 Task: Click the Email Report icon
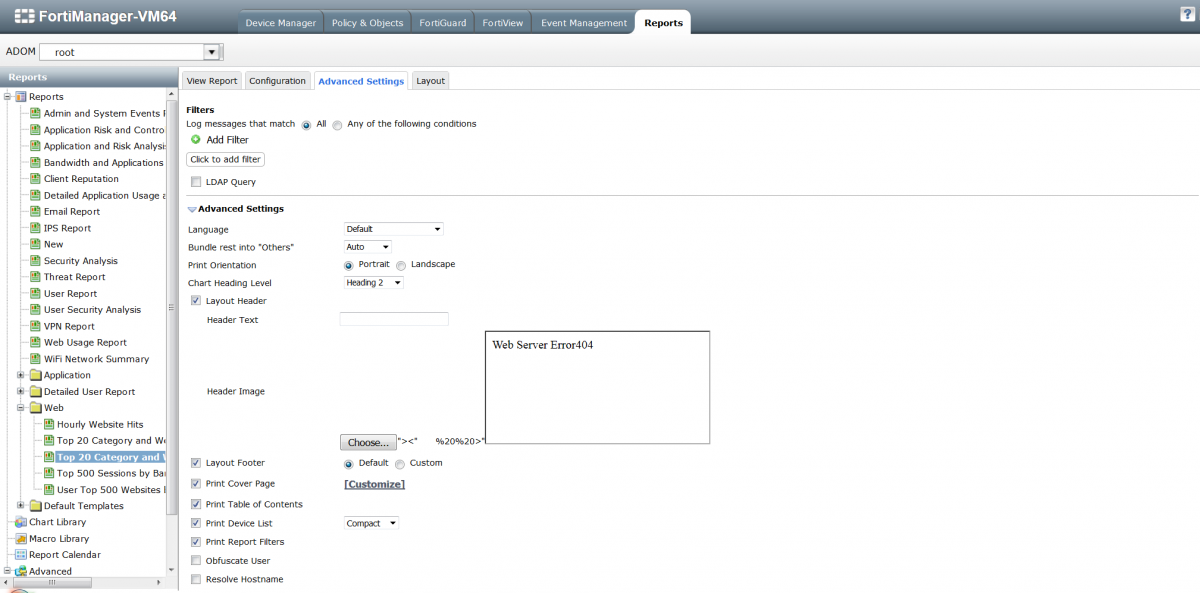35,212
